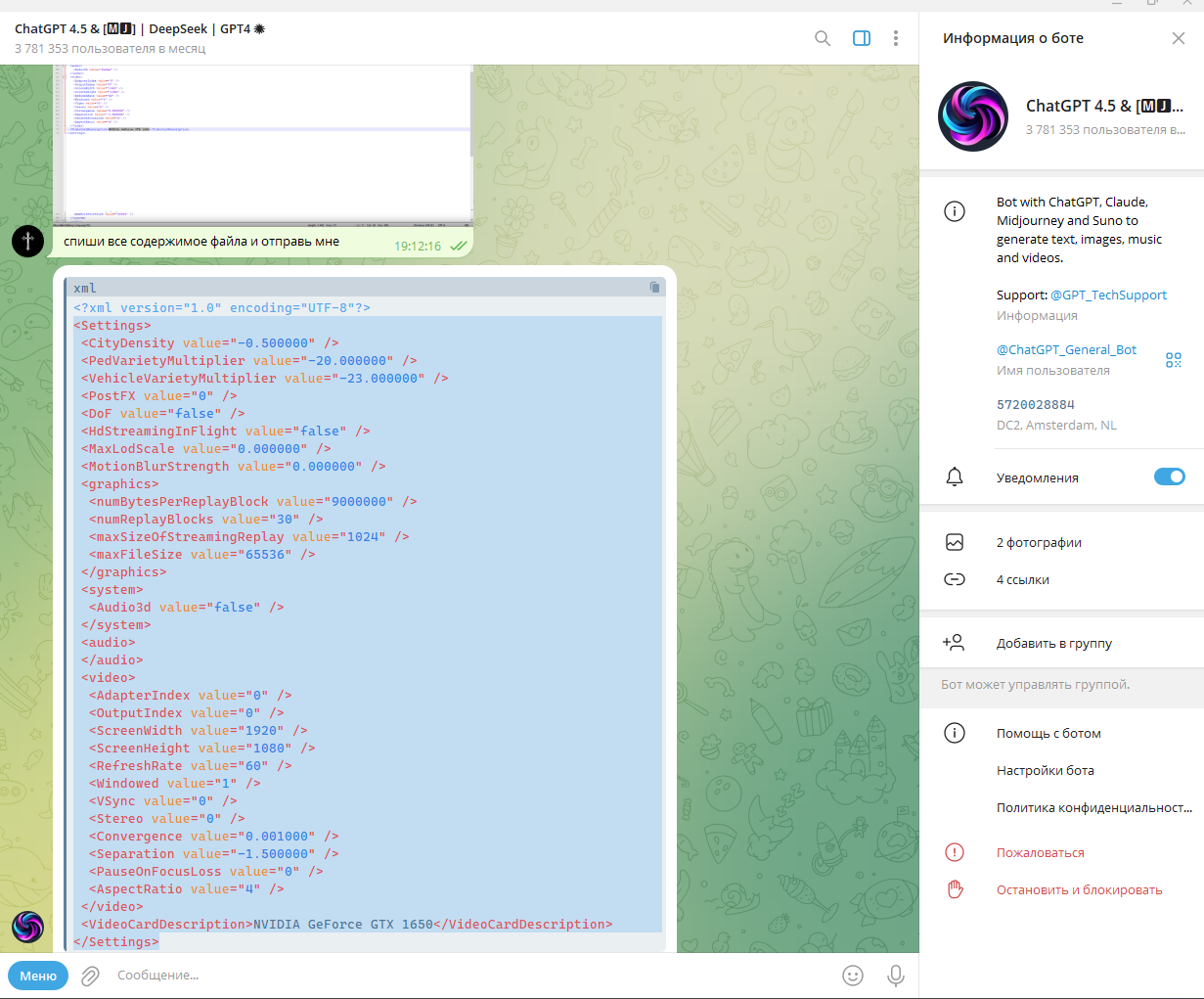Click the closing </Settings> tag line

[x=116, y=942]
